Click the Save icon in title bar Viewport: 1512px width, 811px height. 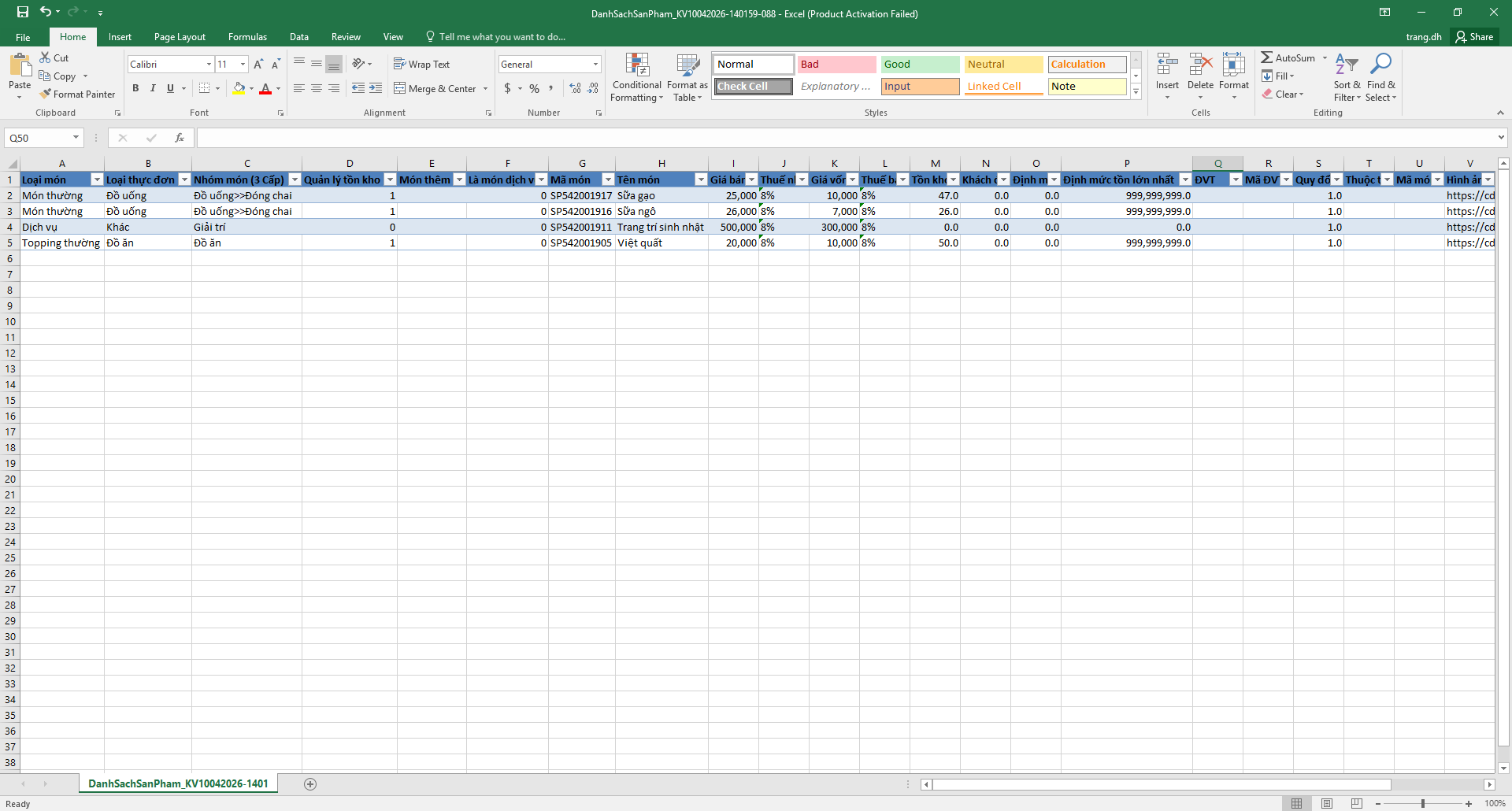tap(22, 12)
